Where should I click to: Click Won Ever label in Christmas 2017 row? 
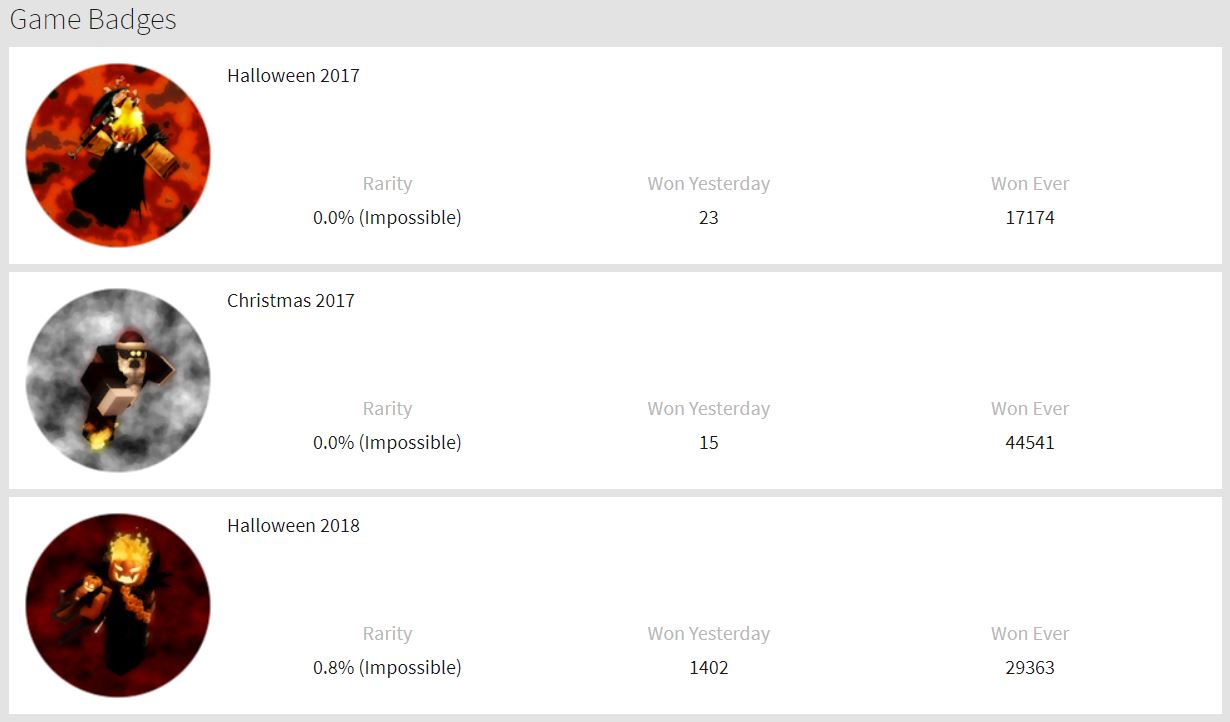coord(1030,409)
